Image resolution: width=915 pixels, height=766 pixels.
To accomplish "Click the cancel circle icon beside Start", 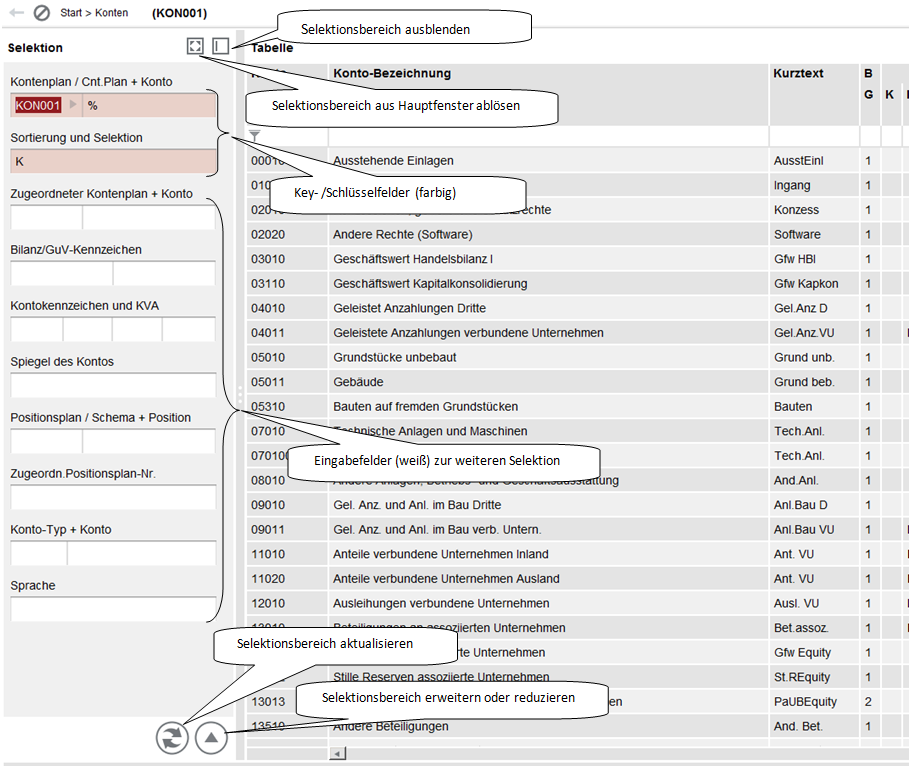I will click(x=41, y=12).
